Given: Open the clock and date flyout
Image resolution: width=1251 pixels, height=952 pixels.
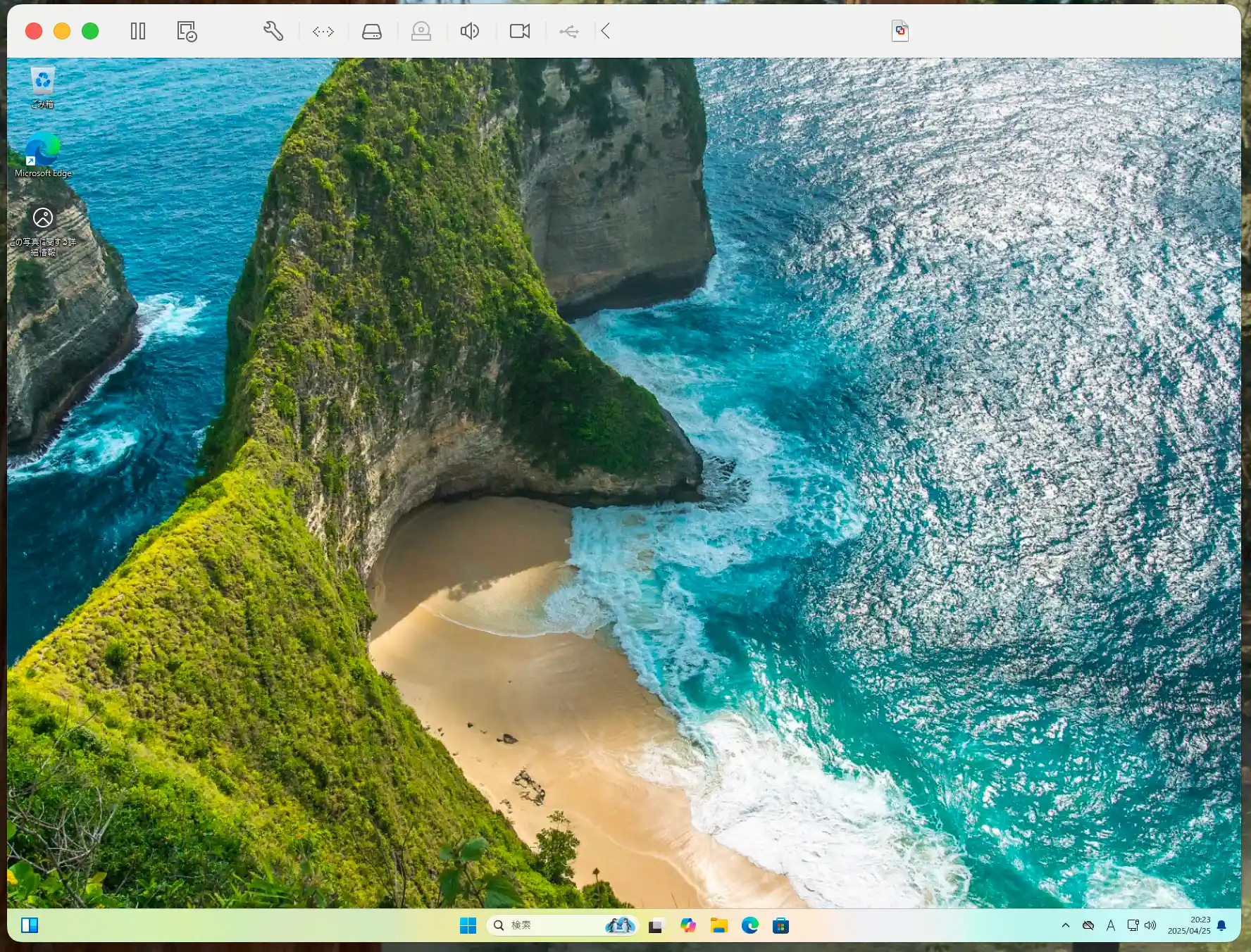Looking at the screenshot, I should coord(1189,925).
